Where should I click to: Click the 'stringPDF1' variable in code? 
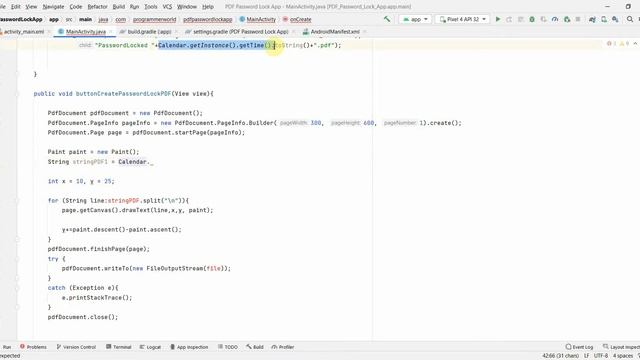click(x=90, y=162)
